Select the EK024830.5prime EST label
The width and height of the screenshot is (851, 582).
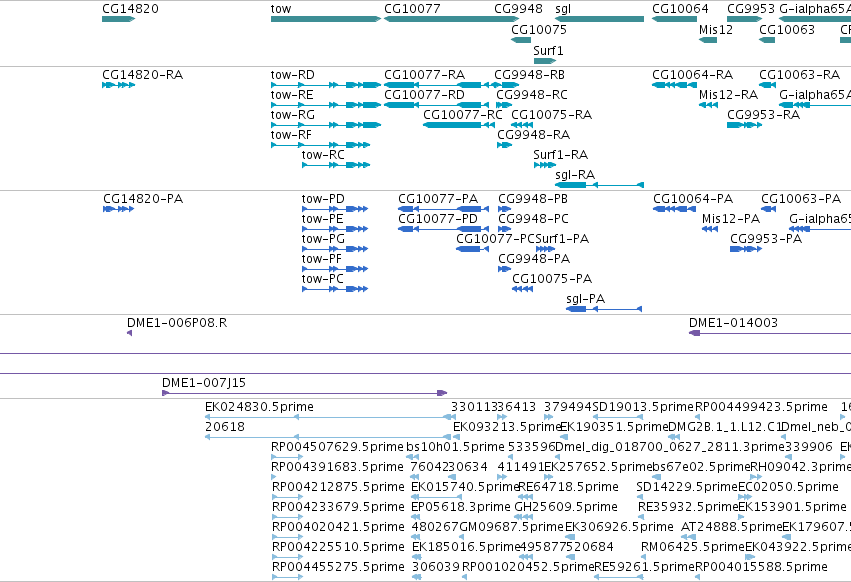click(259, 407)
